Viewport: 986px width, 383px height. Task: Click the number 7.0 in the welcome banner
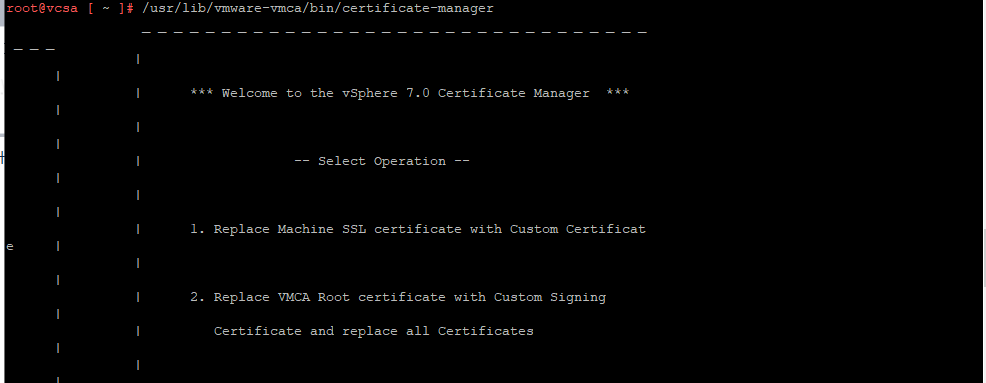coord(418,93)
